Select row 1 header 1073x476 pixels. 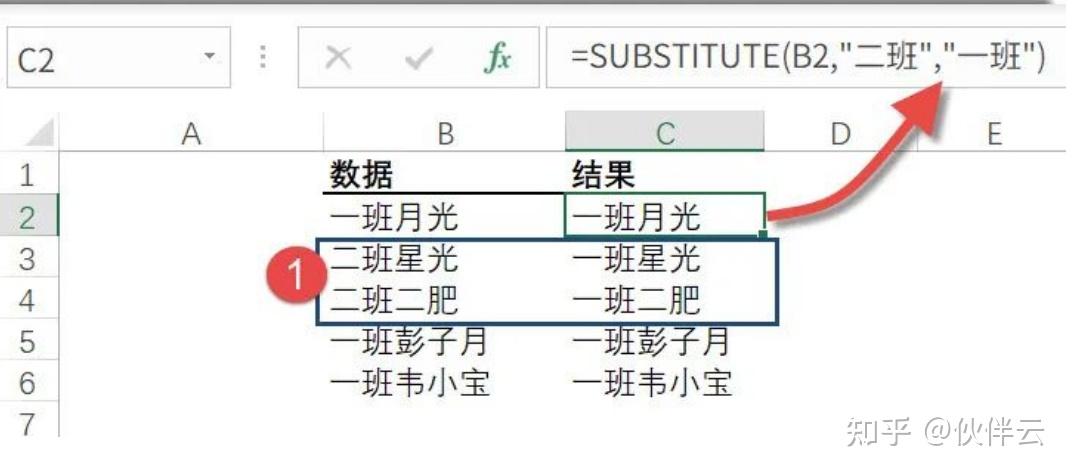pos(27,176)
